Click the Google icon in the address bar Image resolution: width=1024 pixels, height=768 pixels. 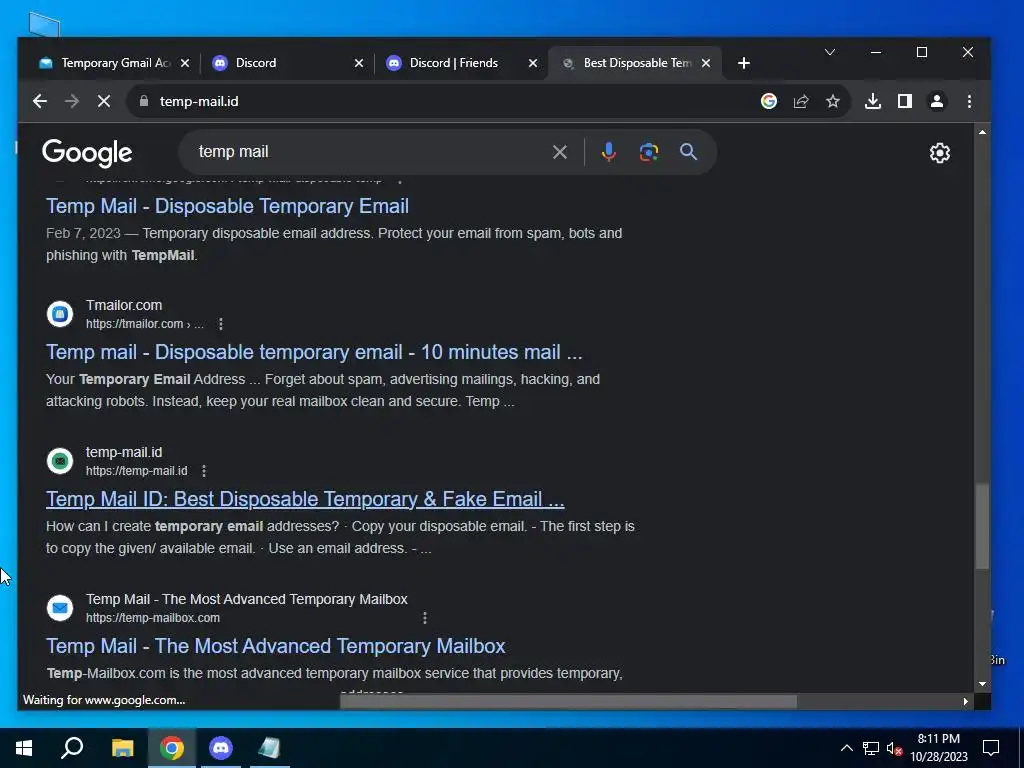[769, 101]
